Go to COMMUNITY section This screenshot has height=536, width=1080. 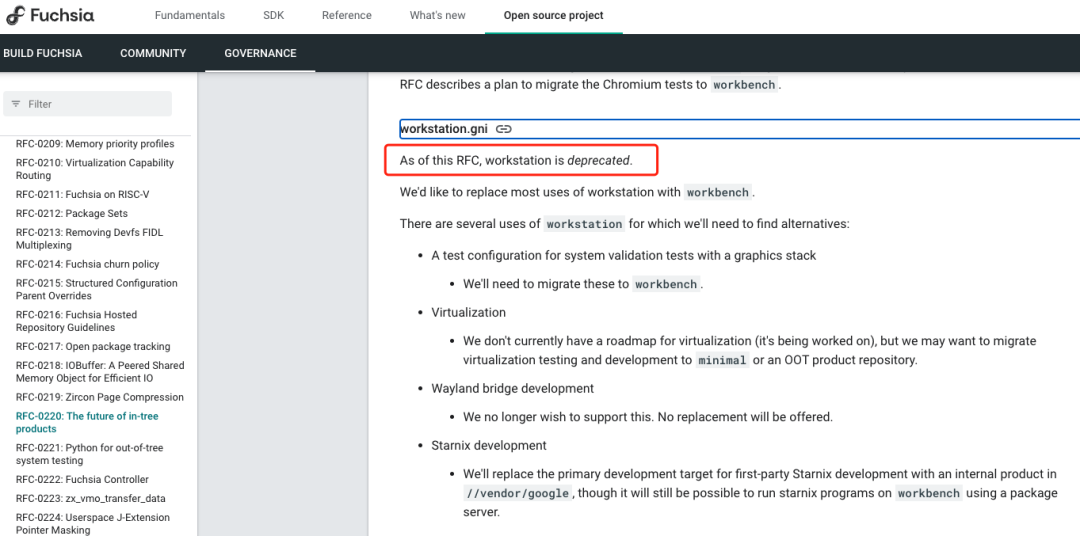(153, 53)
